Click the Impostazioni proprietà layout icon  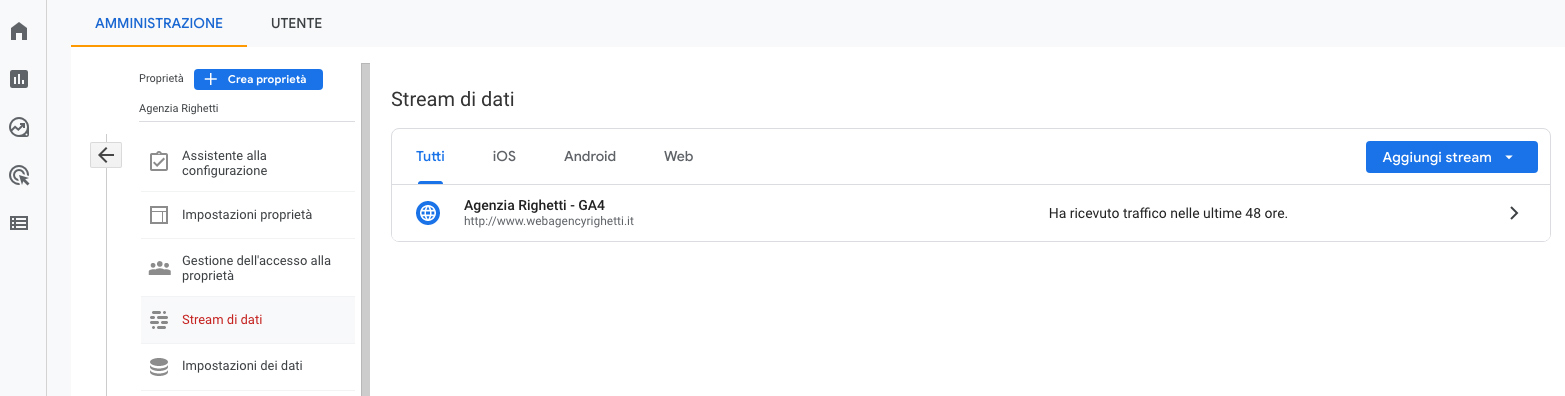pos(158,215)
